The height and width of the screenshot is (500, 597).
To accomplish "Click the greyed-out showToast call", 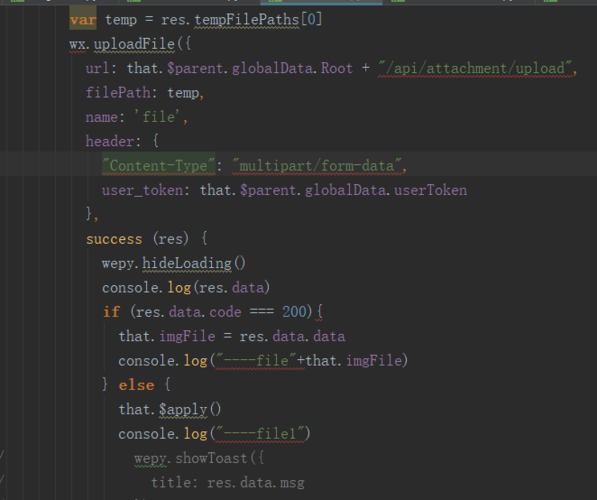I will tap(211, 458).
